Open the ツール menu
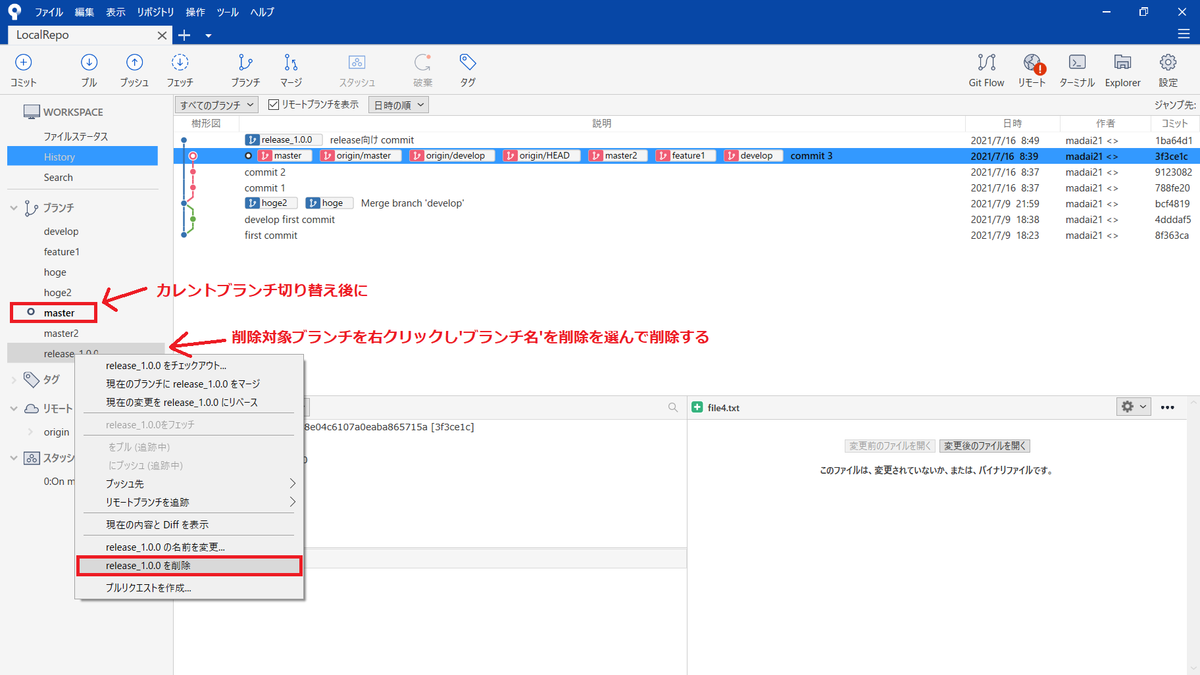Image resolution: width=1200 pixels, height=675 pixels. pos(227,12)
